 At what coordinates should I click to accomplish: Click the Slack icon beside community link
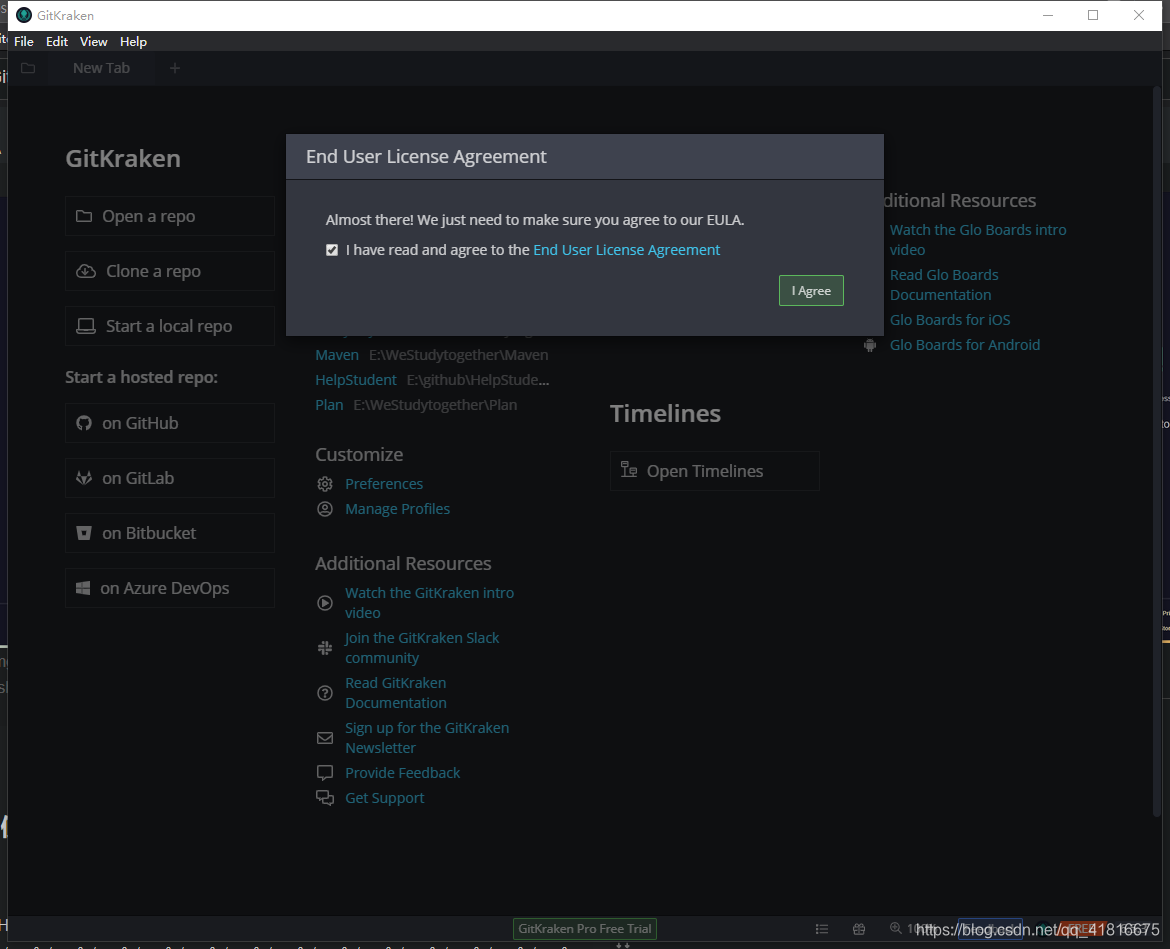pos(325,648)
